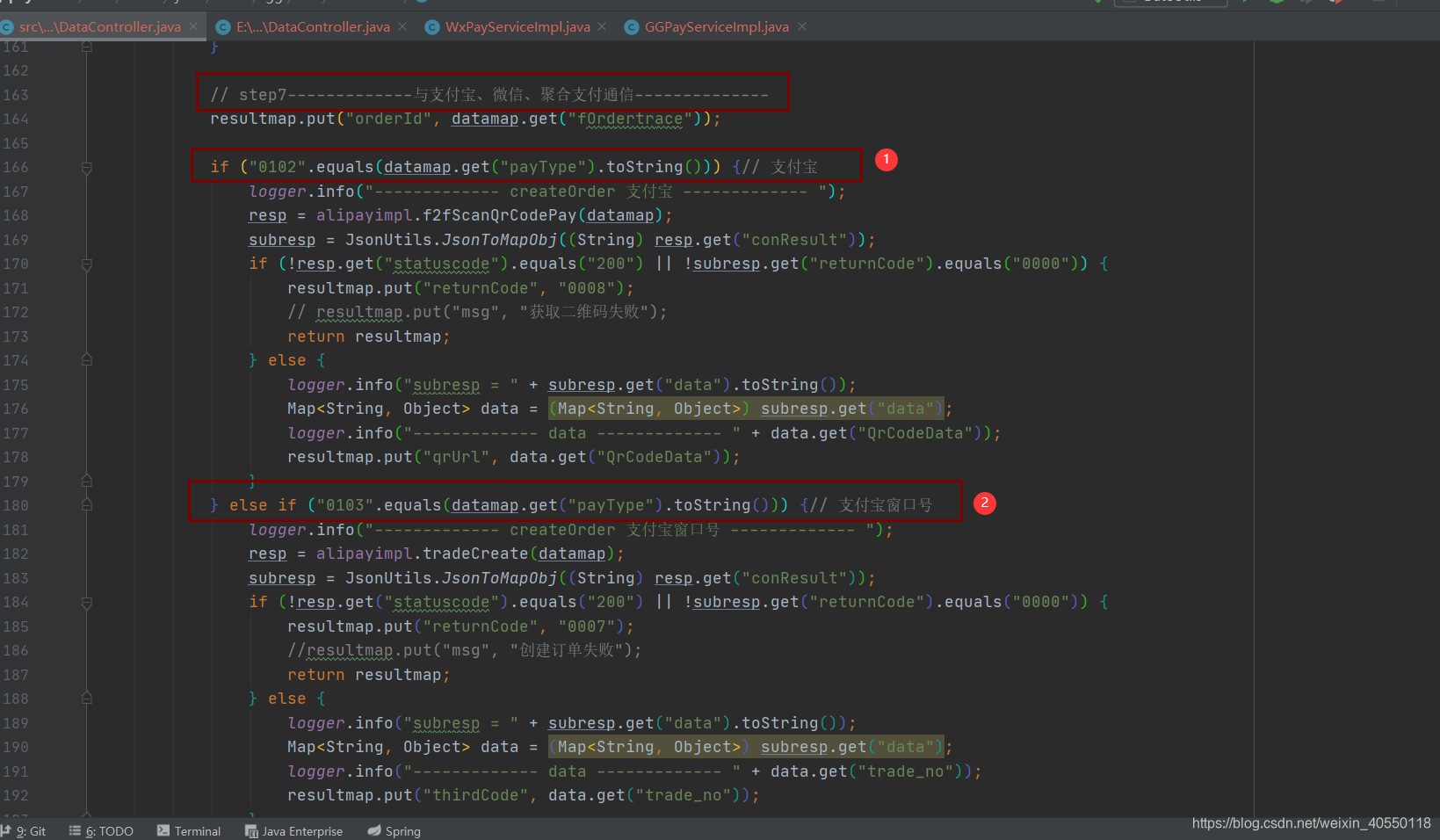Click the "thirdCode" key on line 192
This screenshot has height=840, width=1440.
click(x=475, y=795)
